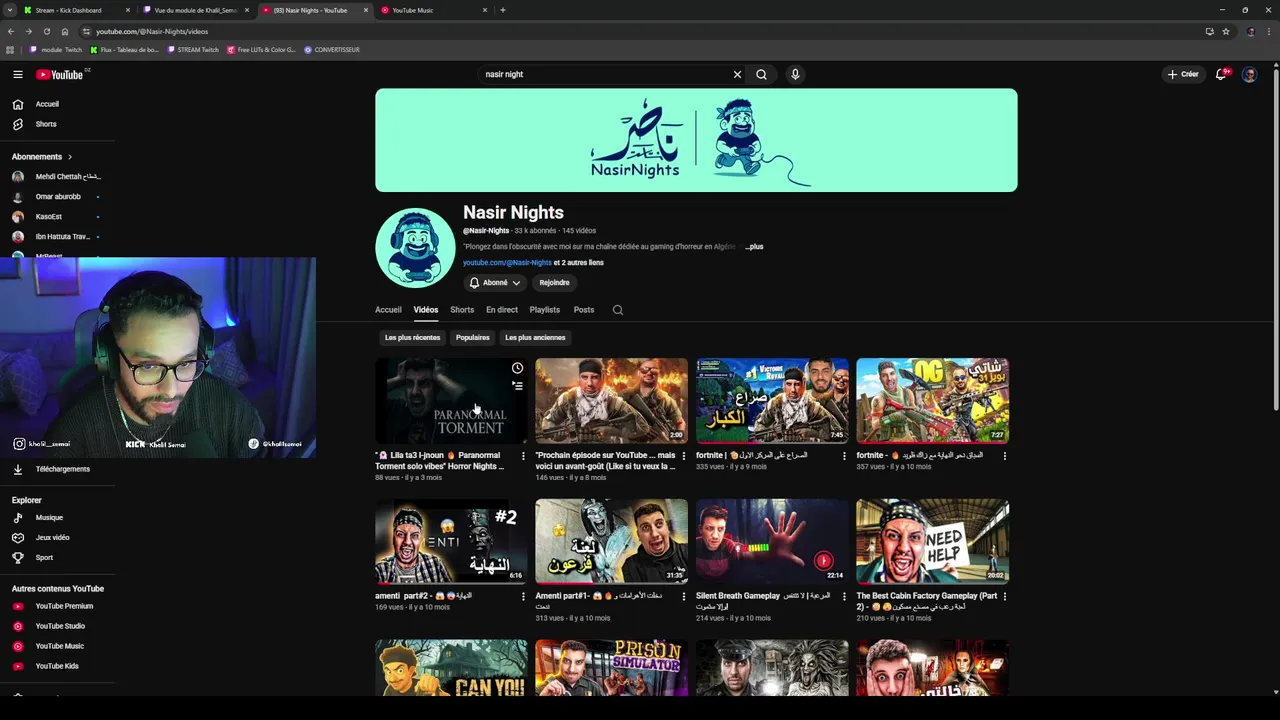
Task: Open options for Cabin Factory Gameplay video
Action: [x=1005, y=597]
